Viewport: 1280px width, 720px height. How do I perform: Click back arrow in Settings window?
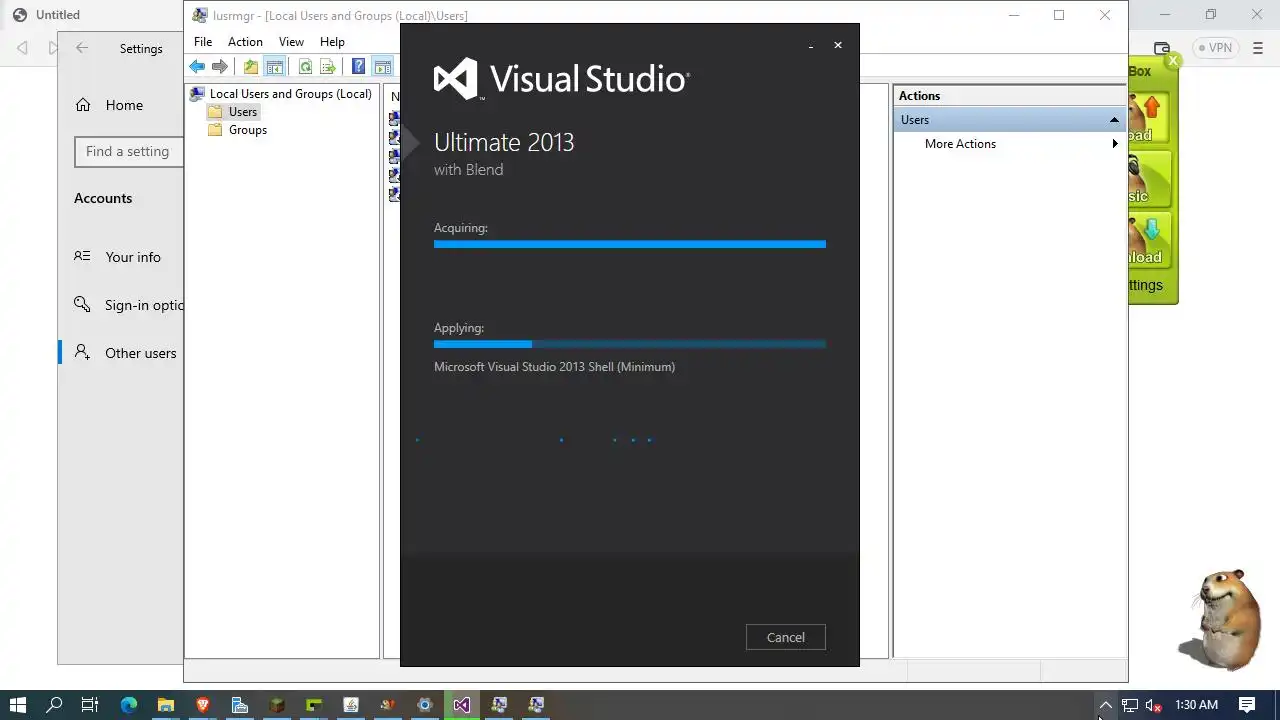(x=82, y=48)
